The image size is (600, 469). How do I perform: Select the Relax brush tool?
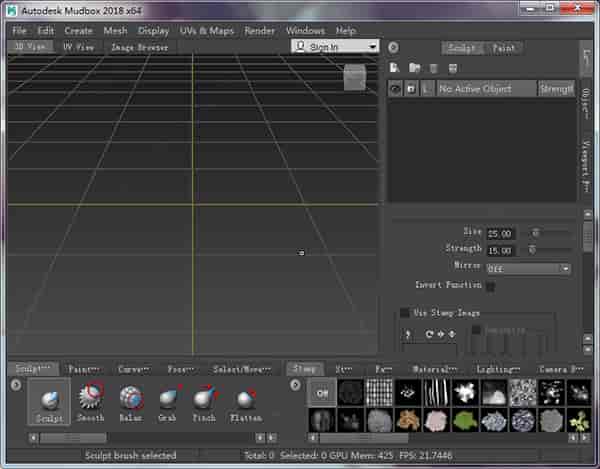[x=130, y=401]
